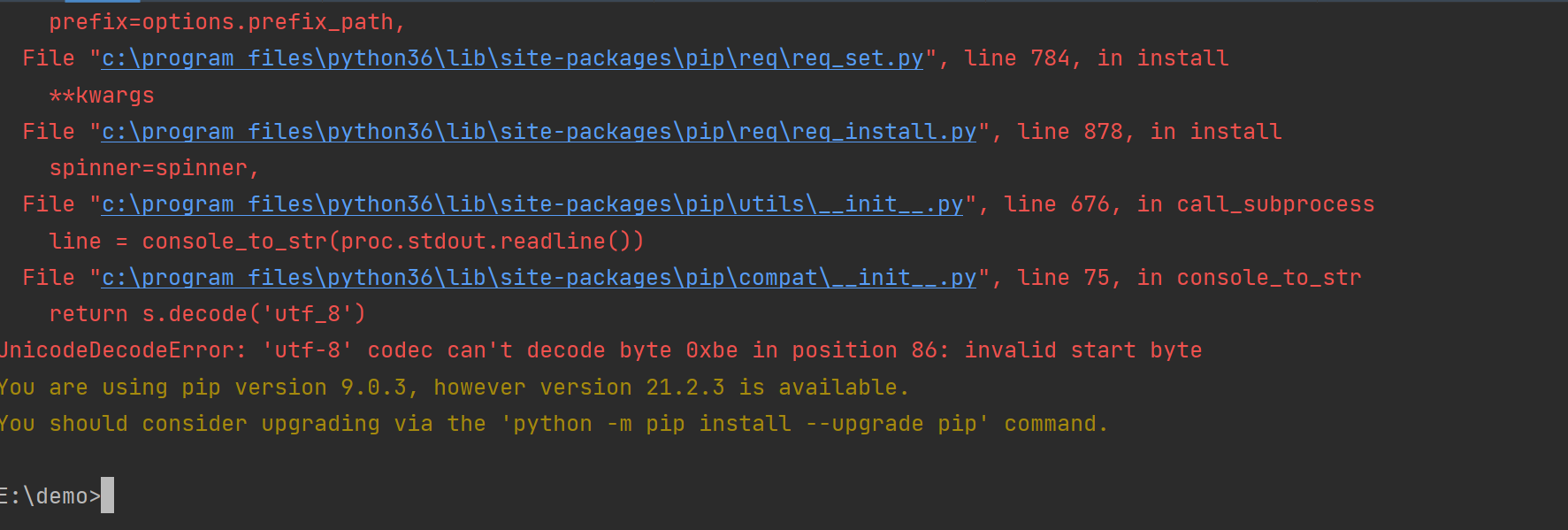
Task: Click the 'line 784, in install' text
Action: (1097, 58)
